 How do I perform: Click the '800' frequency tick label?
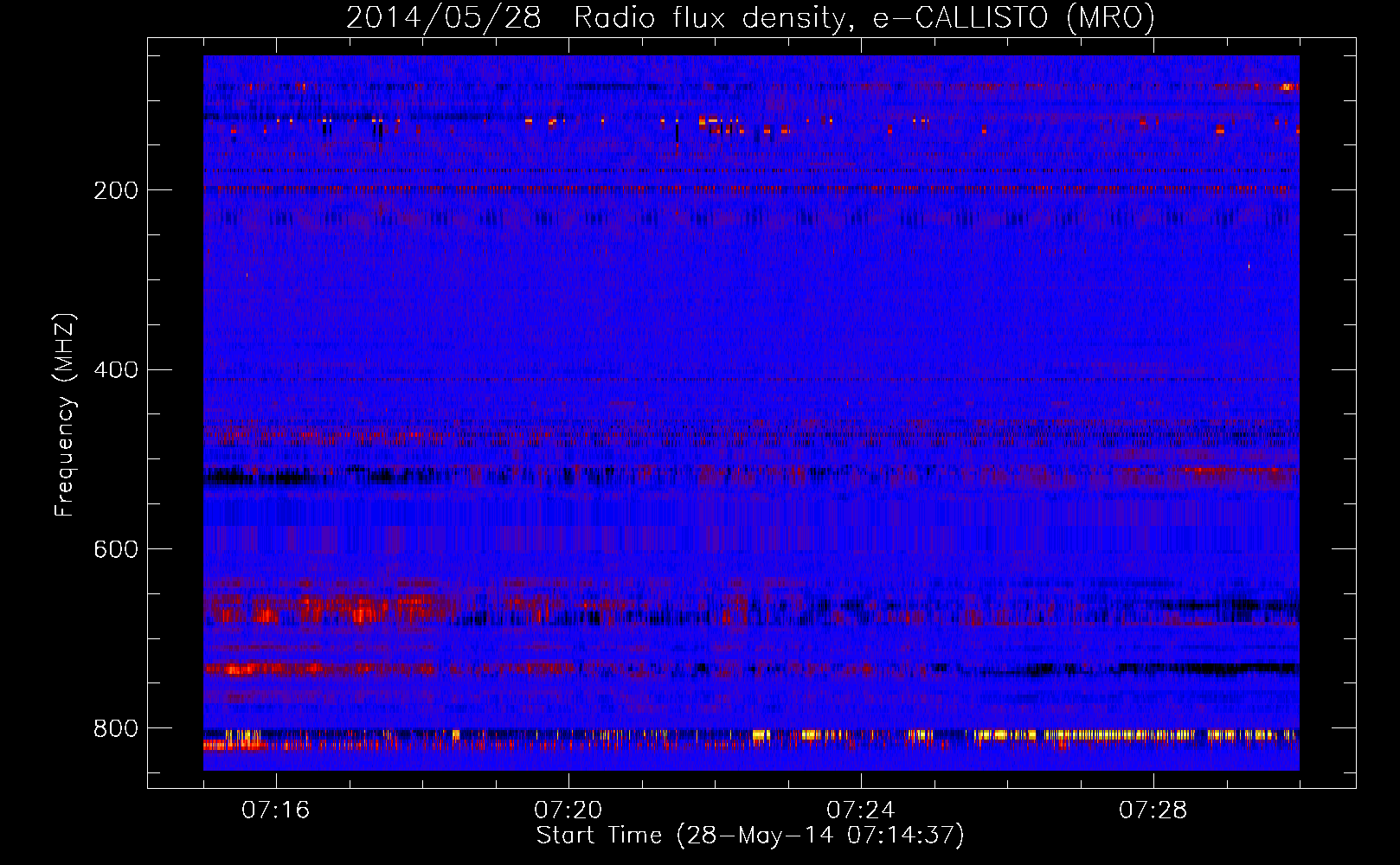coord(116,729)
